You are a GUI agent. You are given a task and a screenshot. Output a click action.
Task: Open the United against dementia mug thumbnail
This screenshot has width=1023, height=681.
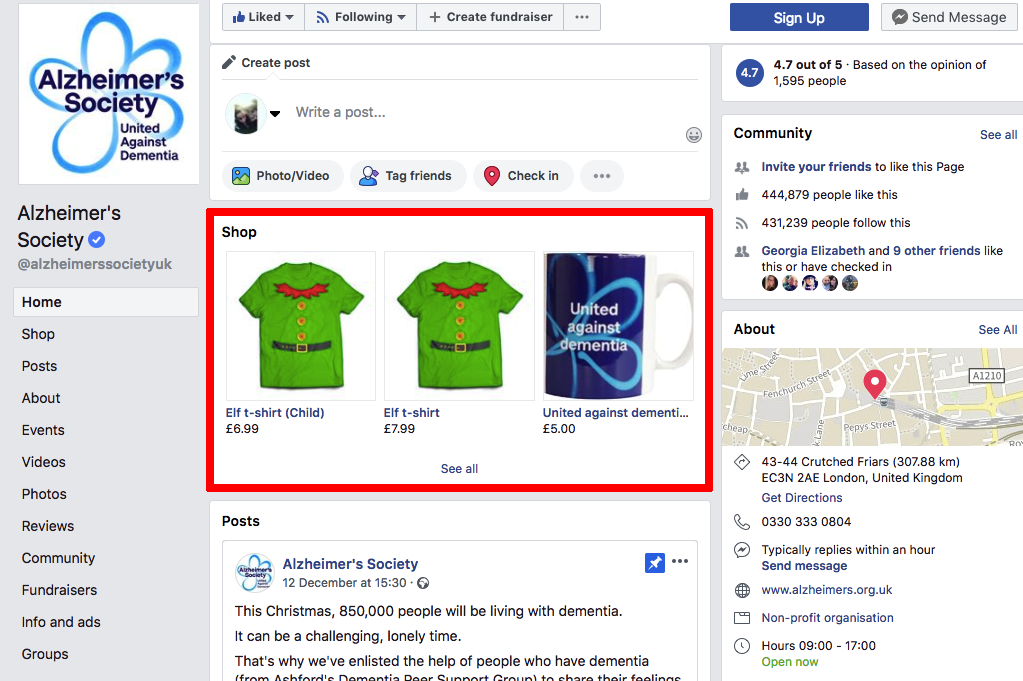pos(618,326)
